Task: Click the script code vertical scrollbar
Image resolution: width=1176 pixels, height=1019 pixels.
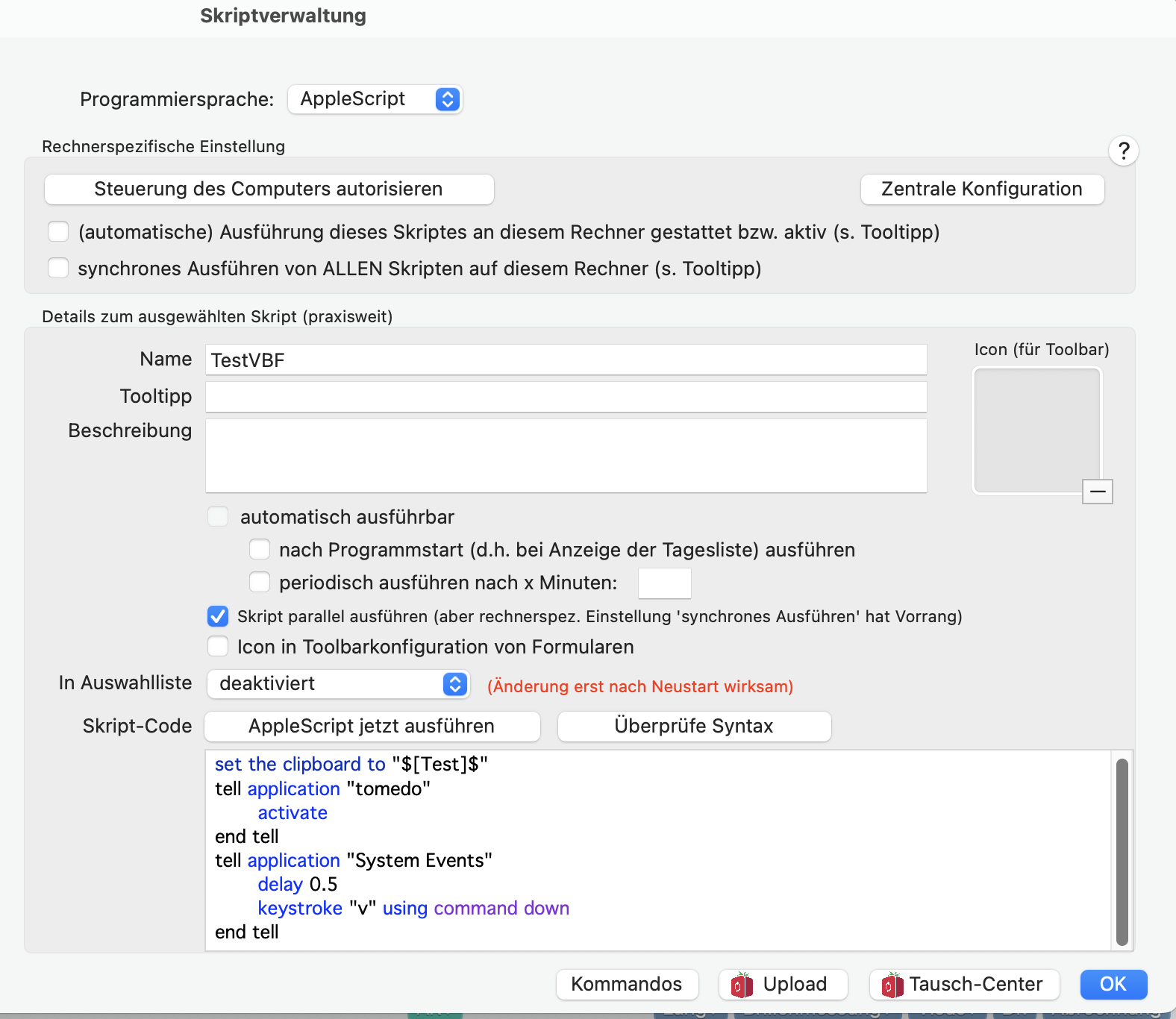Action: 1122,852
